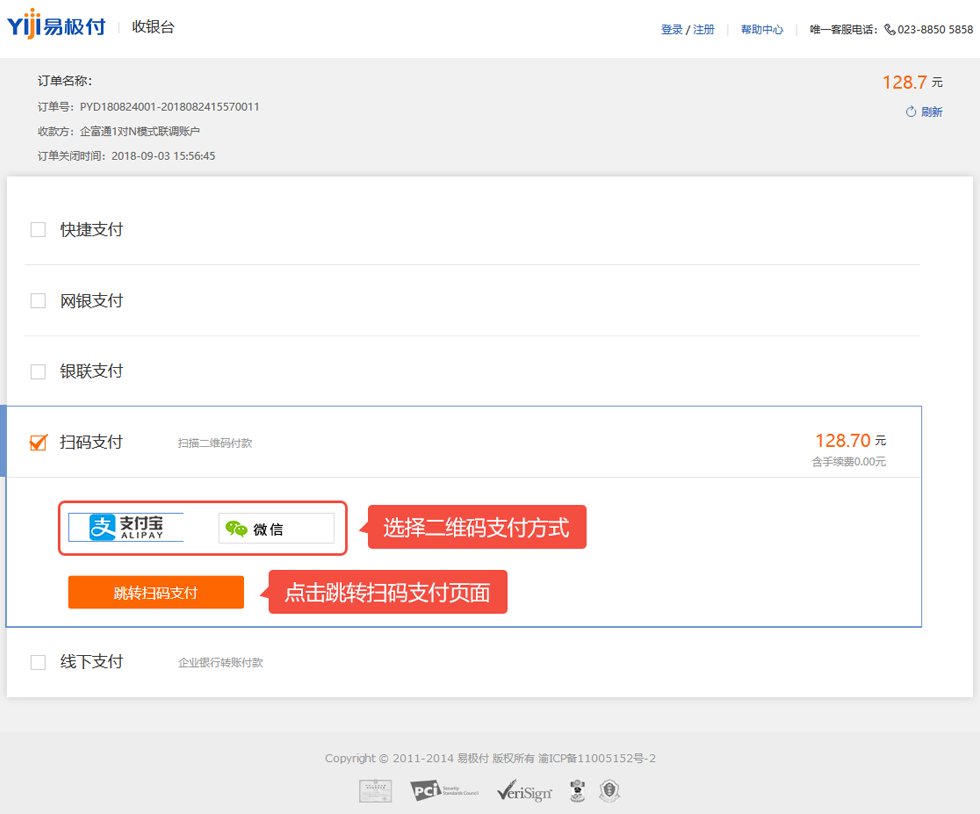Viewport: 980px width, 814px height.
Task: Uncheck the 扫码支付 checkbox
Action: (x=38, y=443)
